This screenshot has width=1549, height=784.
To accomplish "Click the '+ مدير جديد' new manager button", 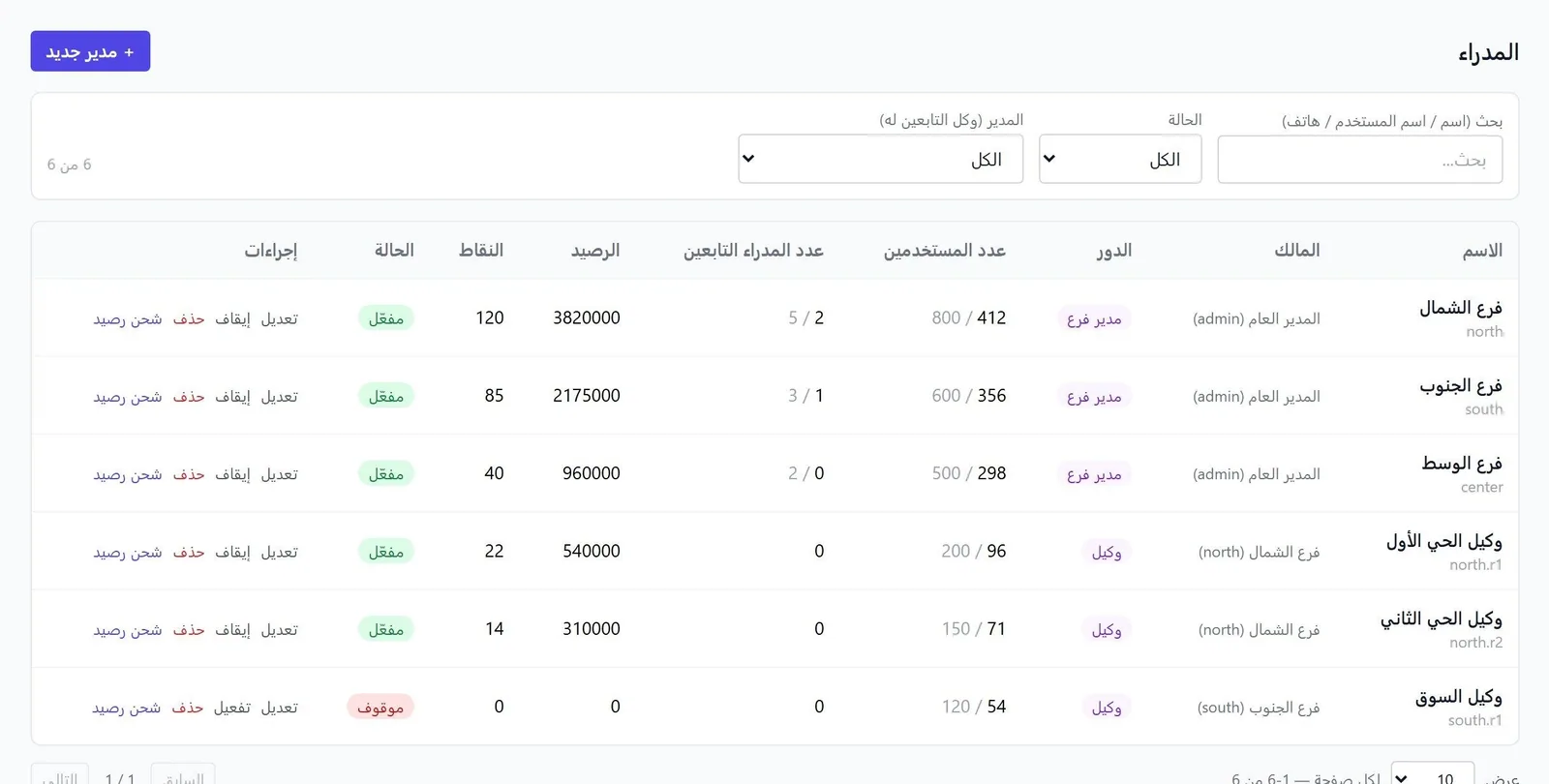I will point(90,51).
